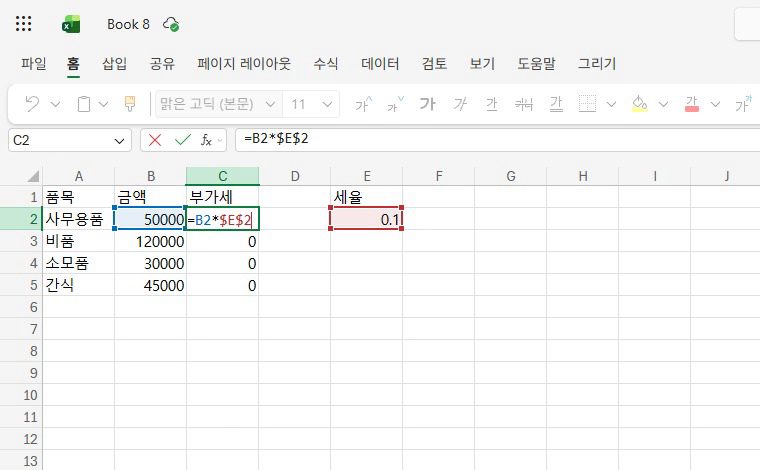Toggle double underline formatting

(x=556, y=104)
